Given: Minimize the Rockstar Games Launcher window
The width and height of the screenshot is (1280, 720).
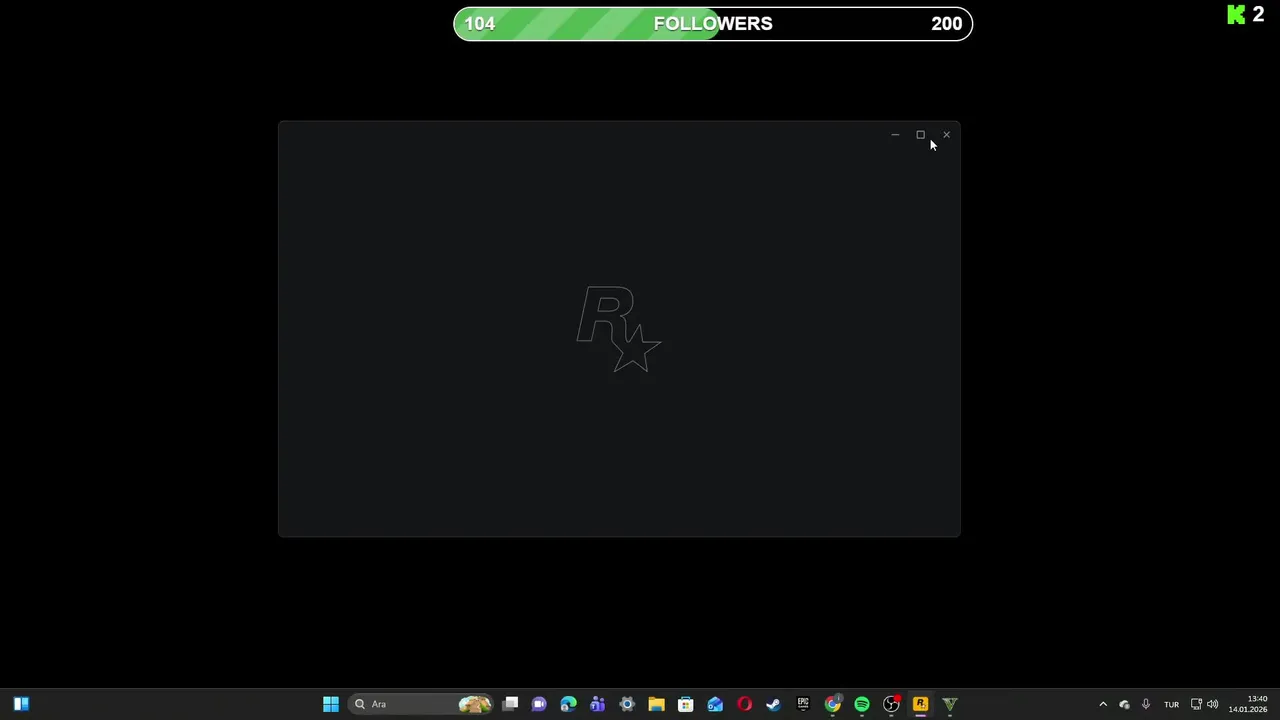Looking at the screenshot, I should click(x=895, y=135).
